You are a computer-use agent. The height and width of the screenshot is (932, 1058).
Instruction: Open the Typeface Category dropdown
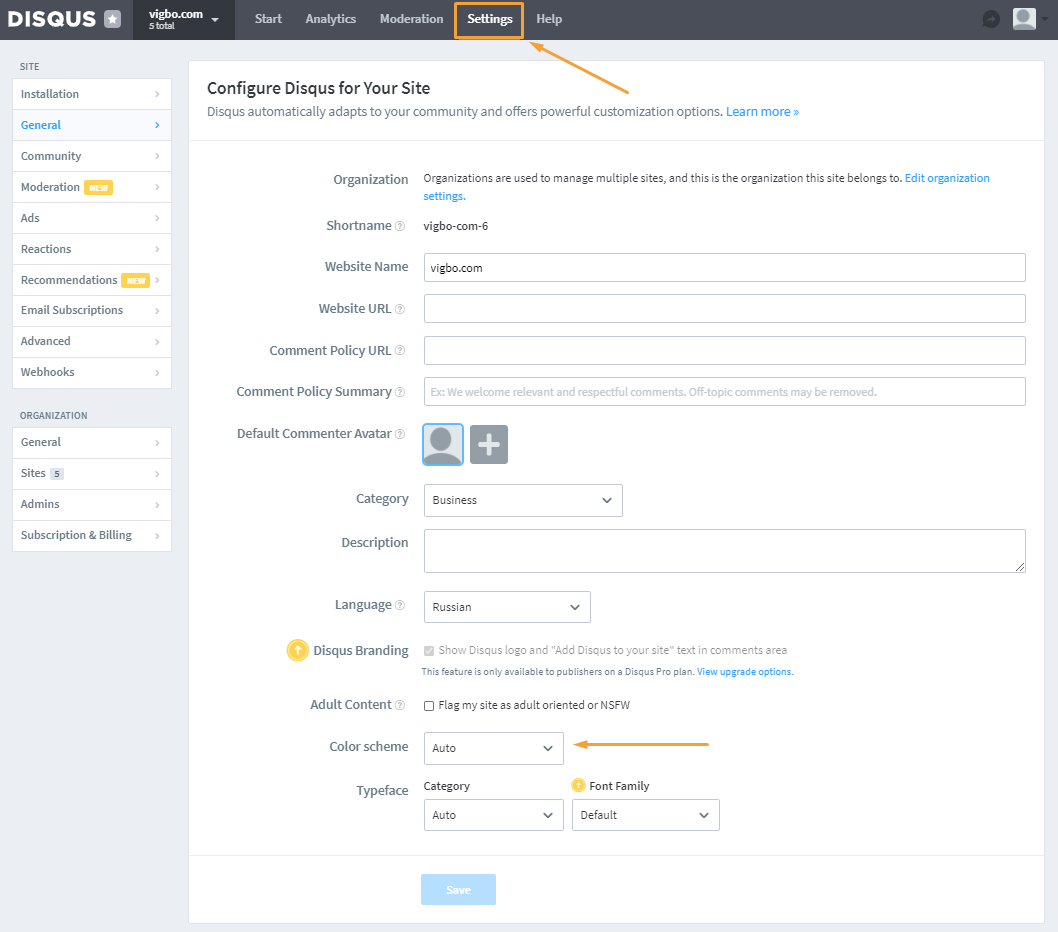(493, 815)
